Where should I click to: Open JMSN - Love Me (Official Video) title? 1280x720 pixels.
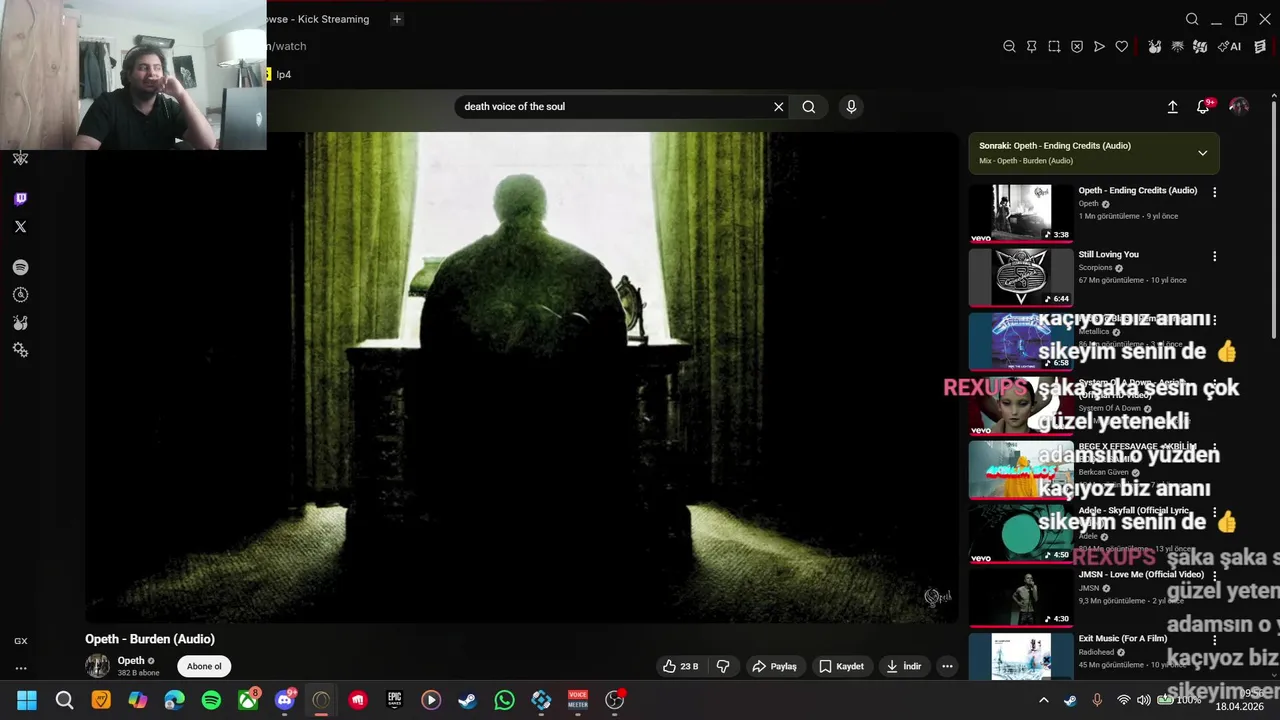(x=1141, y=574)
